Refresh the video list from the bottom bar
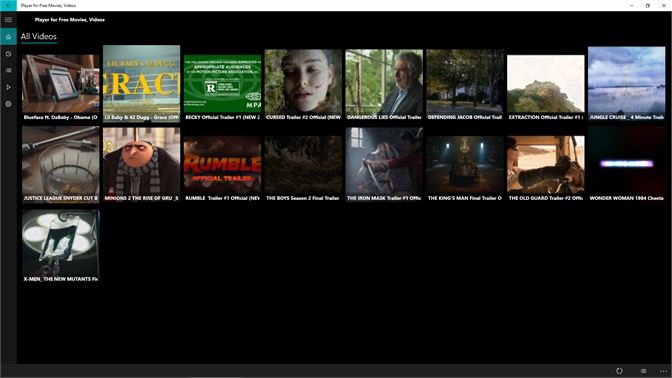The image size is (672, 378). tap(619, 371)
